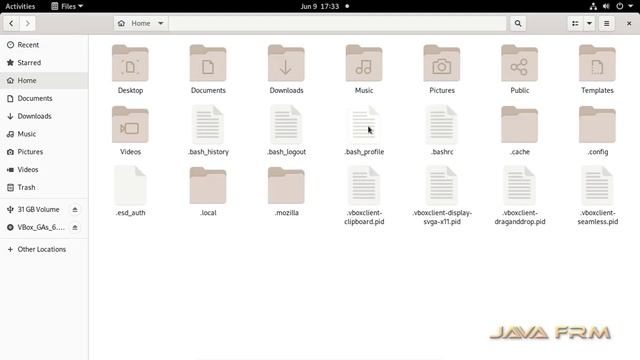Open the Music folder icon in grid
640x360 pixels.
pos(364,64)
